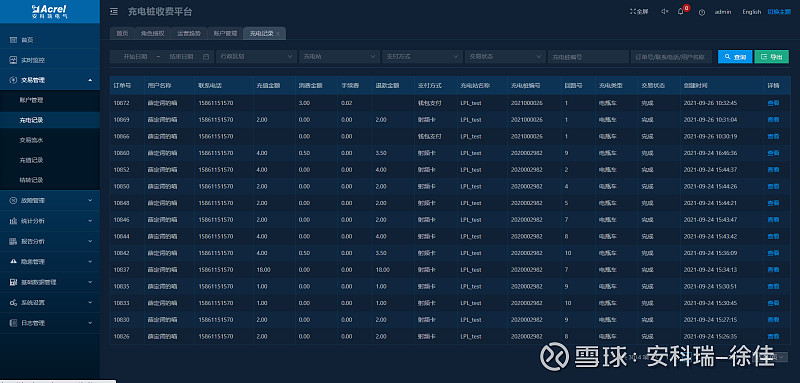Click the Acrel logo
800x383 pixels.
point(49,11)
